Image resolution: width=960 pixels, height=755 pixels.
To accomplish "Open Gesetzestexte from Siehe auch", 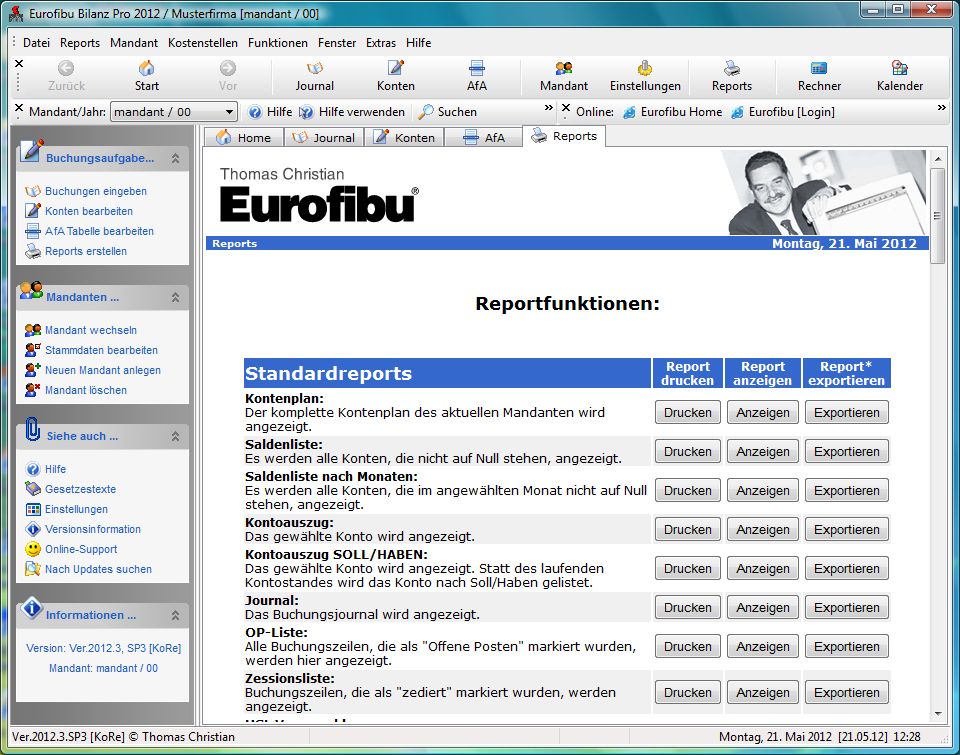I will tap(70, 489).
